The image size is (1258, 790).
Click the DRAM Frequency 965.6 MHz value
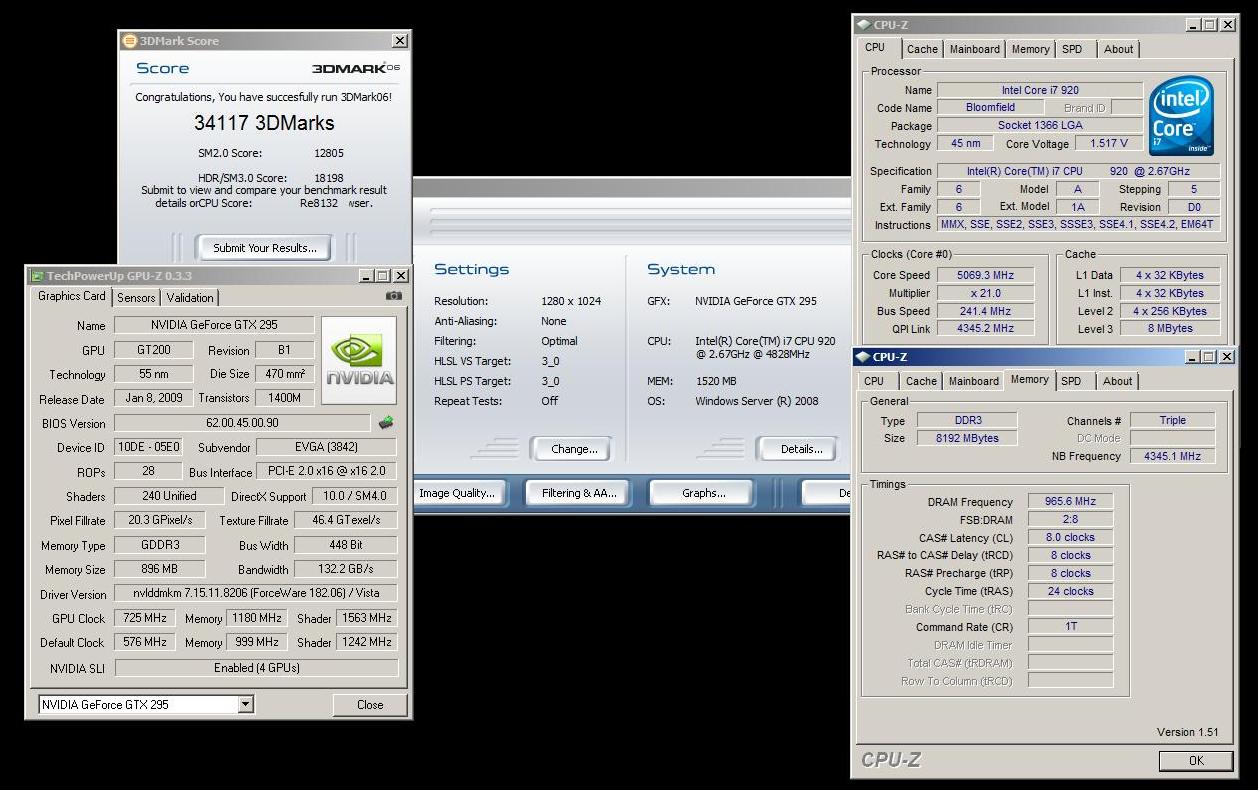pyautogui.click(x=1070, y=502)
